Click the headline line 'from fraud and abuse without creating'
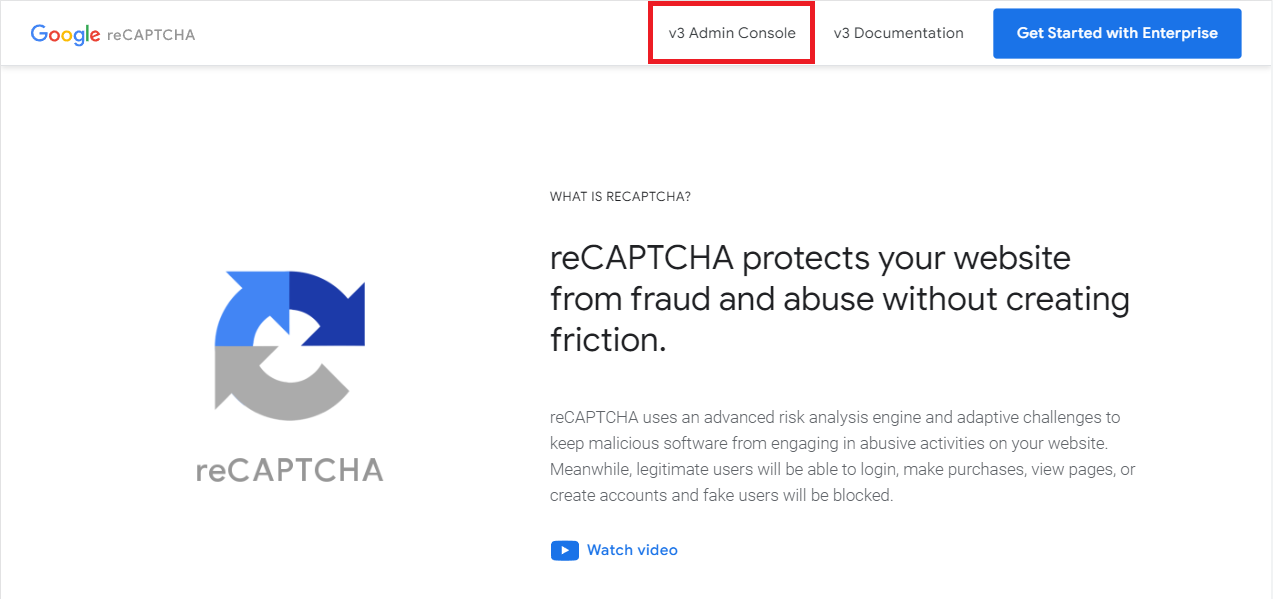The width and height of the screenshot is (1273, 599). point(839,299)
